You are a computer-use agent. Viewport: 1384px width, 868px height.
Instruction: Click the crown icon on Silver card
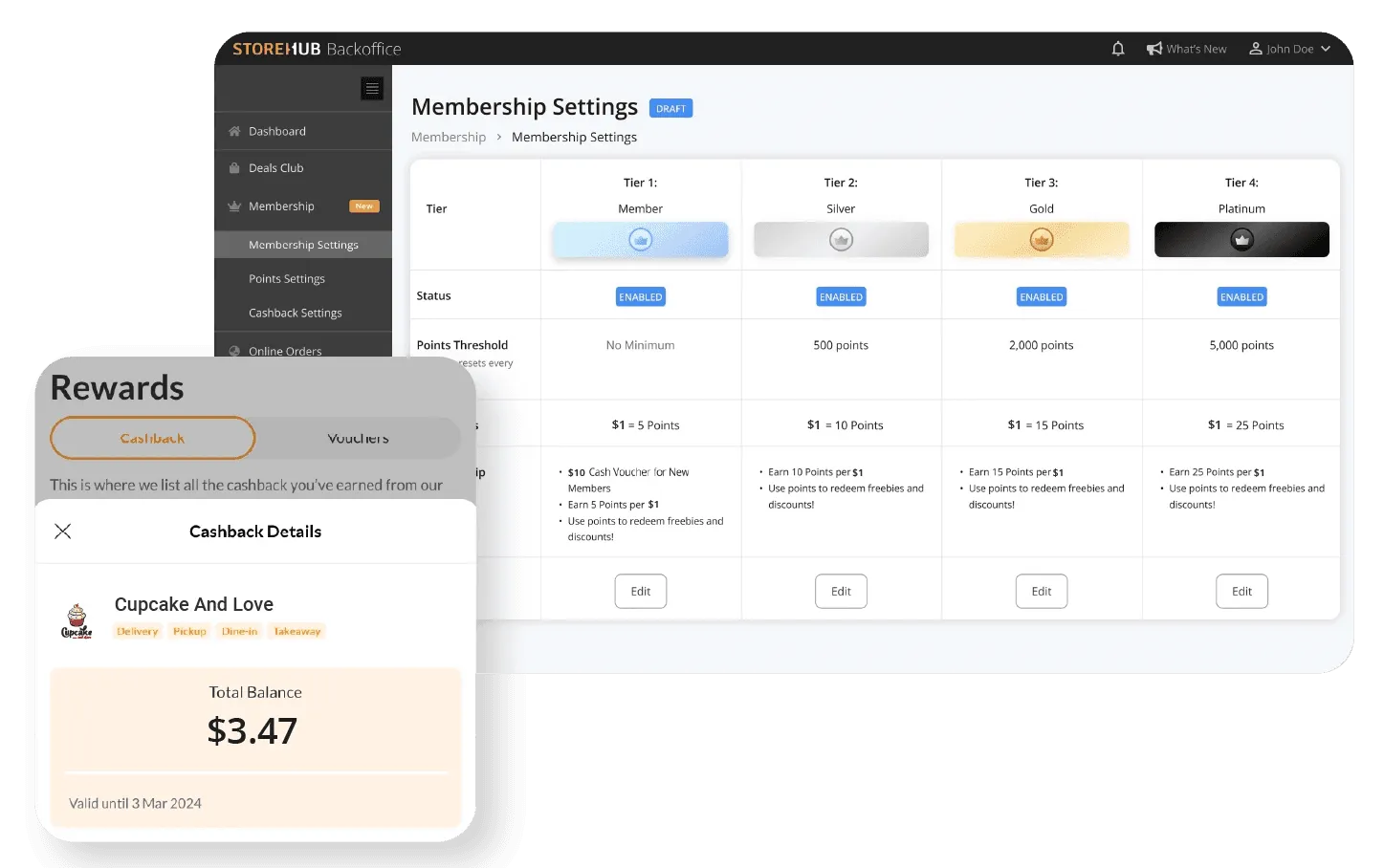point(841,240)
